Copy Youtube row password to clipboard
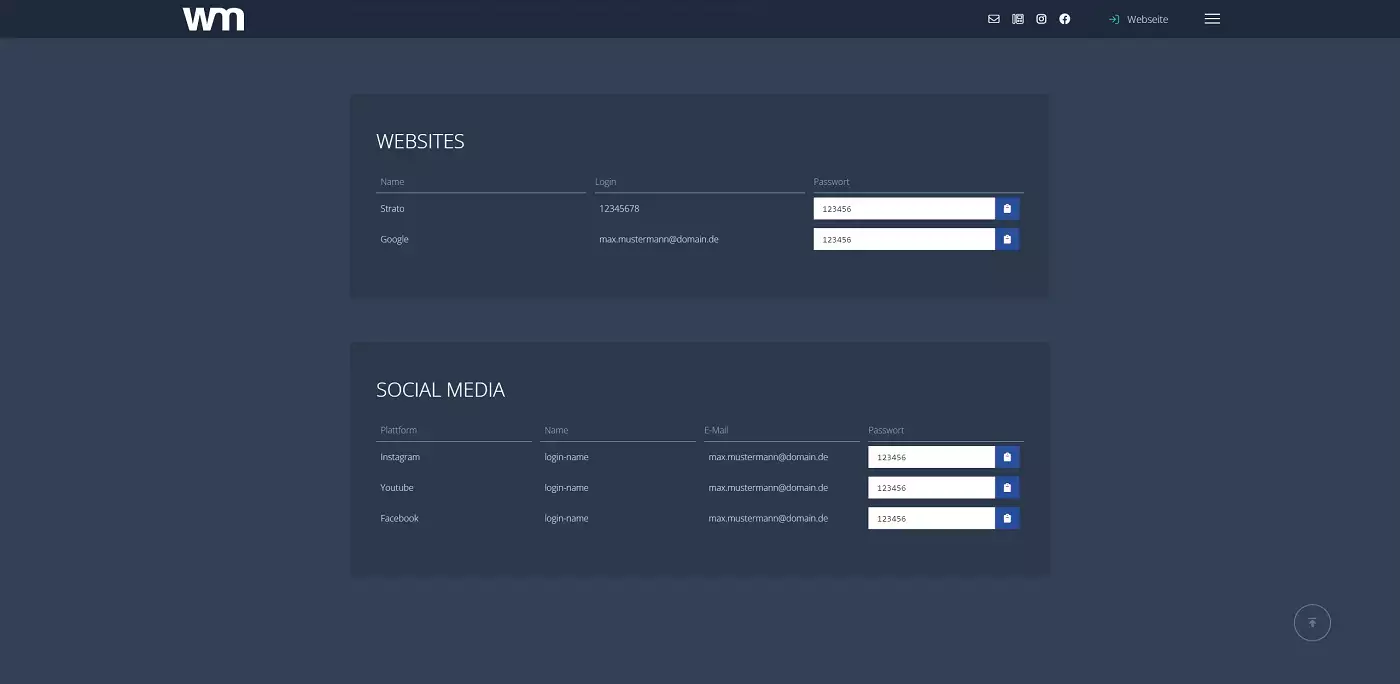This screenshot has width=1400, height=684. (x=1007, y=488)
